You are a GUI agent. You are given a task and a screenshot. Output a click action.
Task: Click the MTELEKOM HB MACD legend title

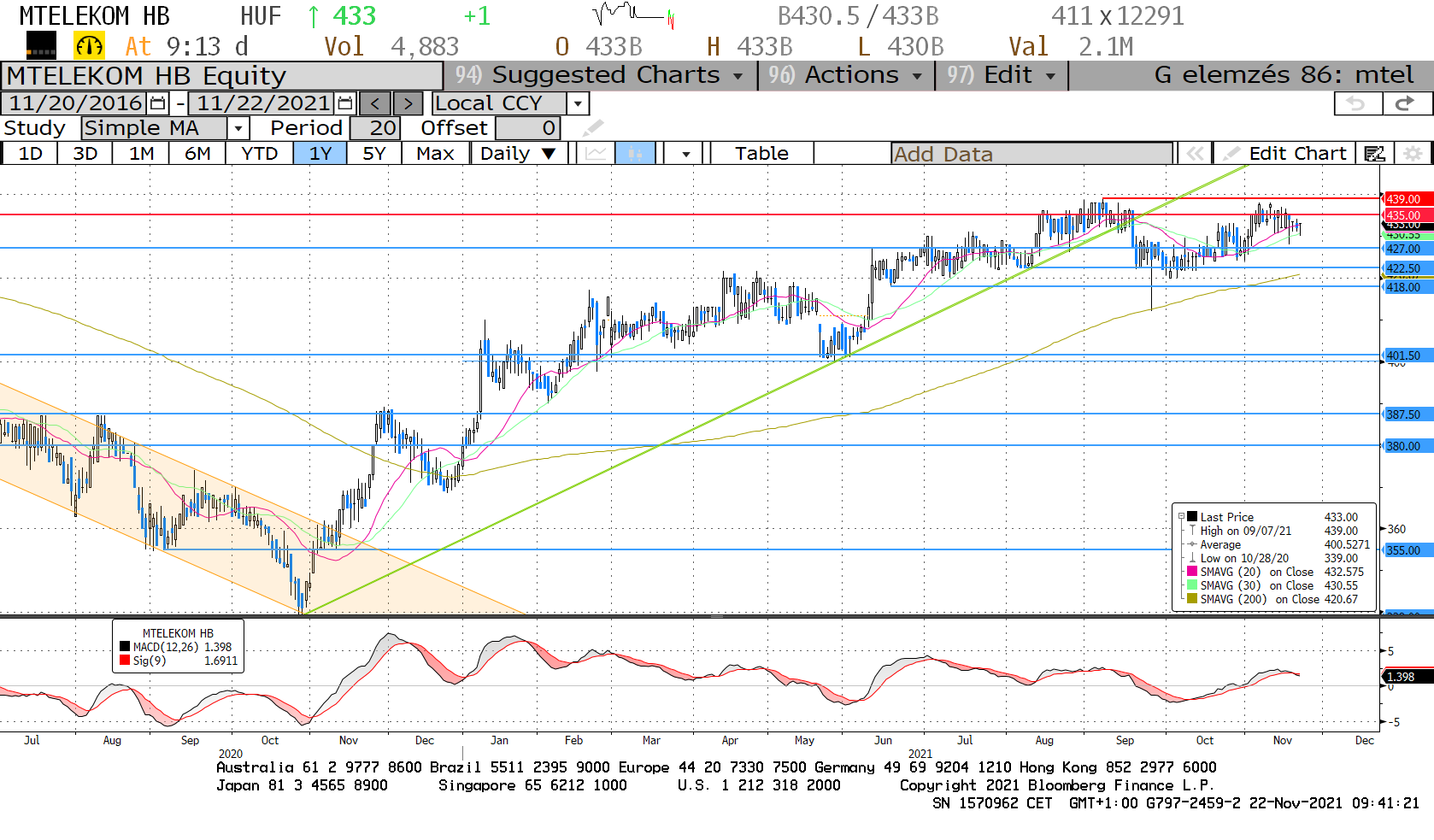tap(178, 633)
